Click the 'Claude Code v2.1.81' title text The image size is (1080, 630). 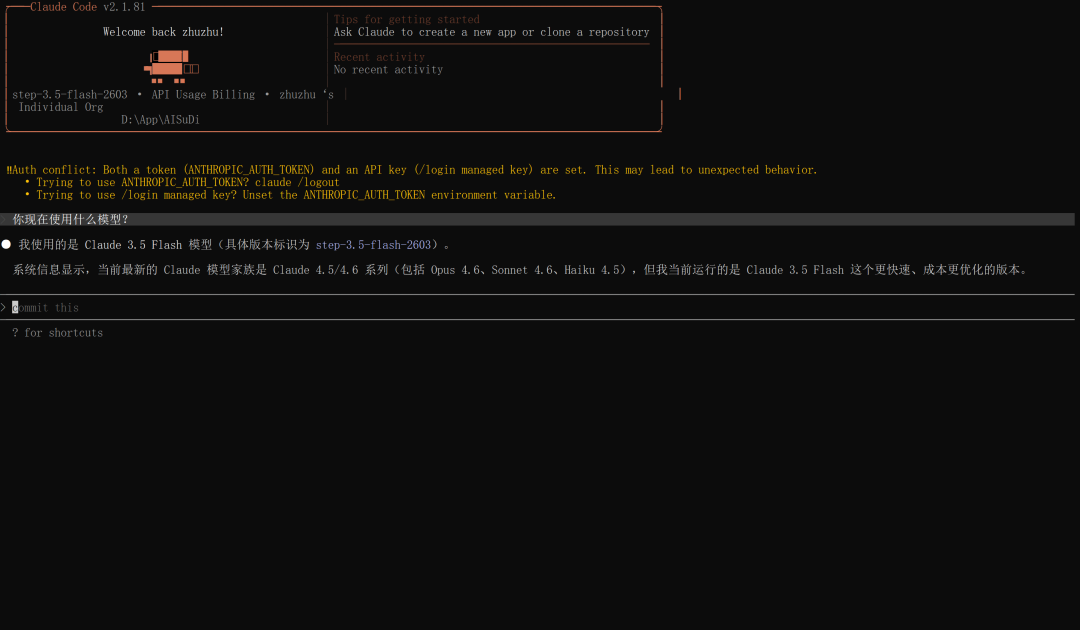point(87,7)
